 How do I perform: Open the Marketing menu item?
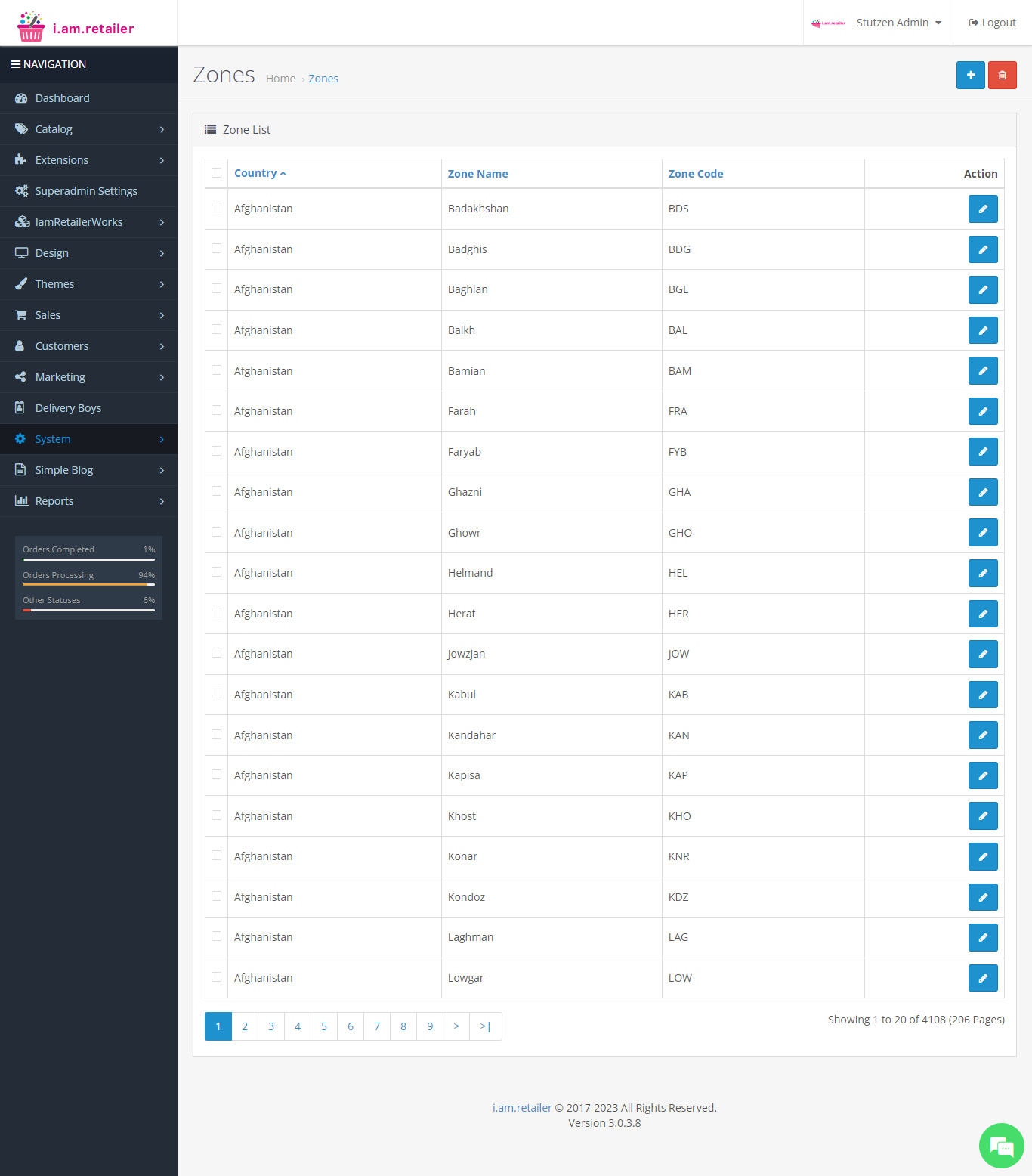tap(88, 377)
